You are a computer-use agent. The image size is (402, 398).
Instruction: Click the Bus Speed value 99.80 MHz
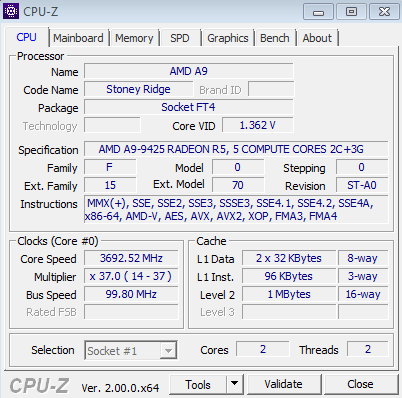(x=131, y=294)
